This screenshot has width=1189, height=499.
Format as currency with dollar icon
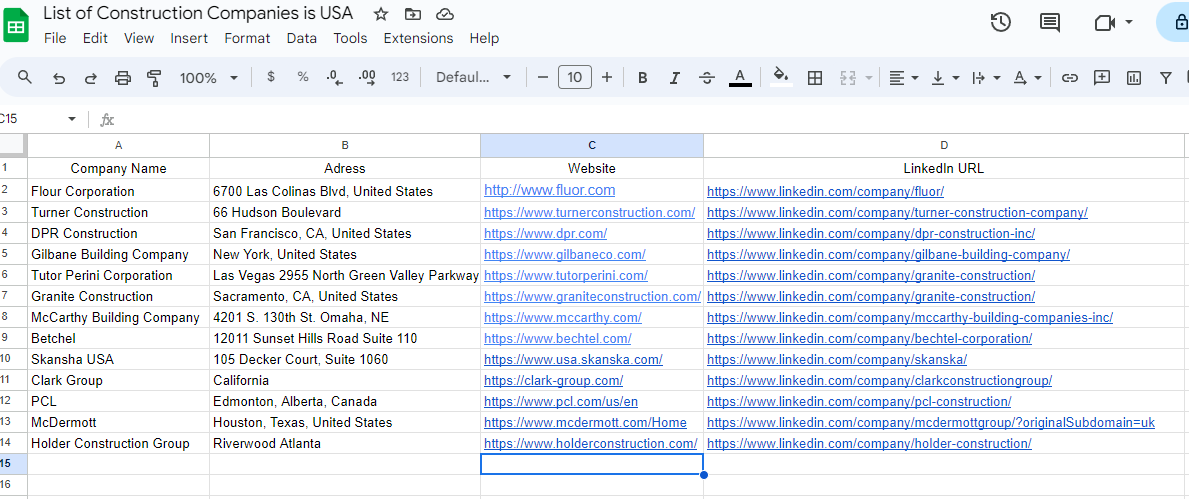271,78
